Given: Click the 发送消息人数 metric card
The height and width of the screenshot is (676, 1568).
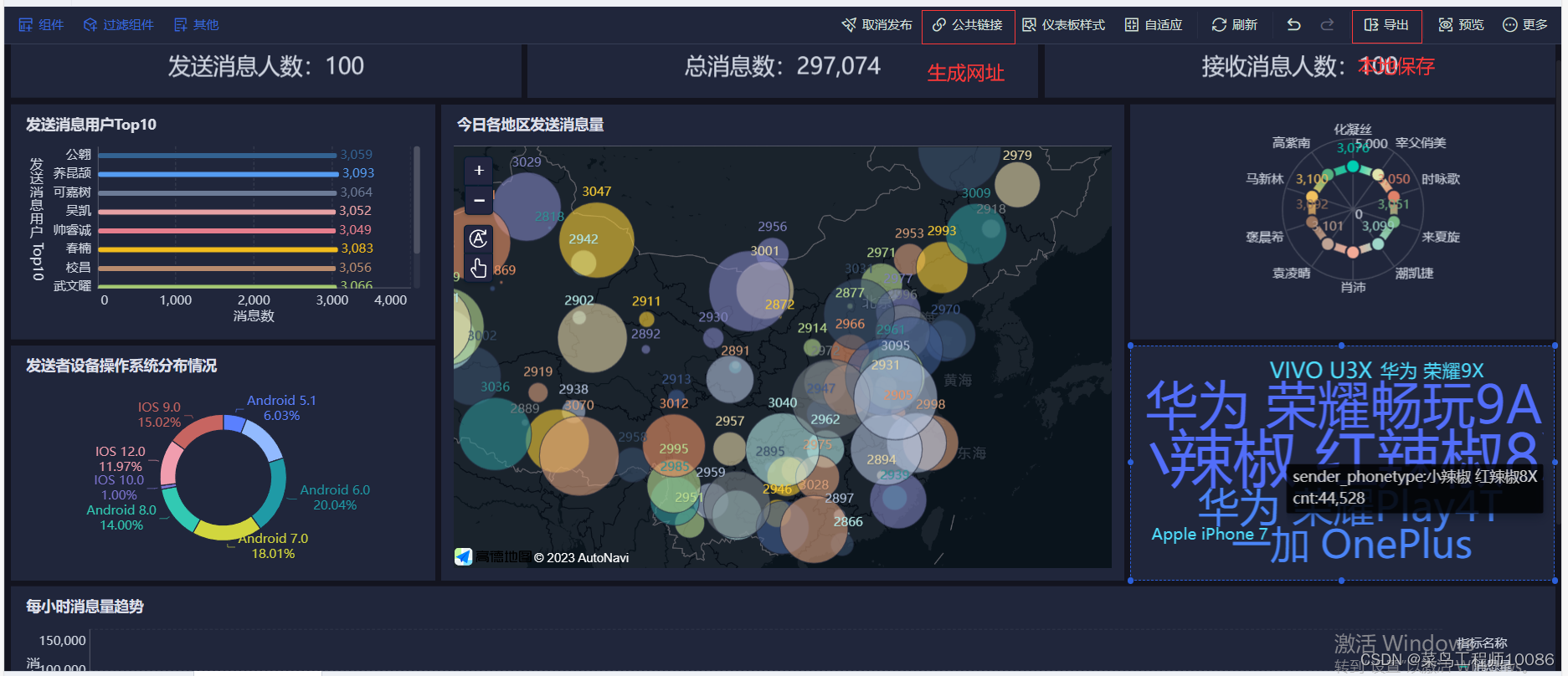Looking at the screenshot, I should pos(266,71).
